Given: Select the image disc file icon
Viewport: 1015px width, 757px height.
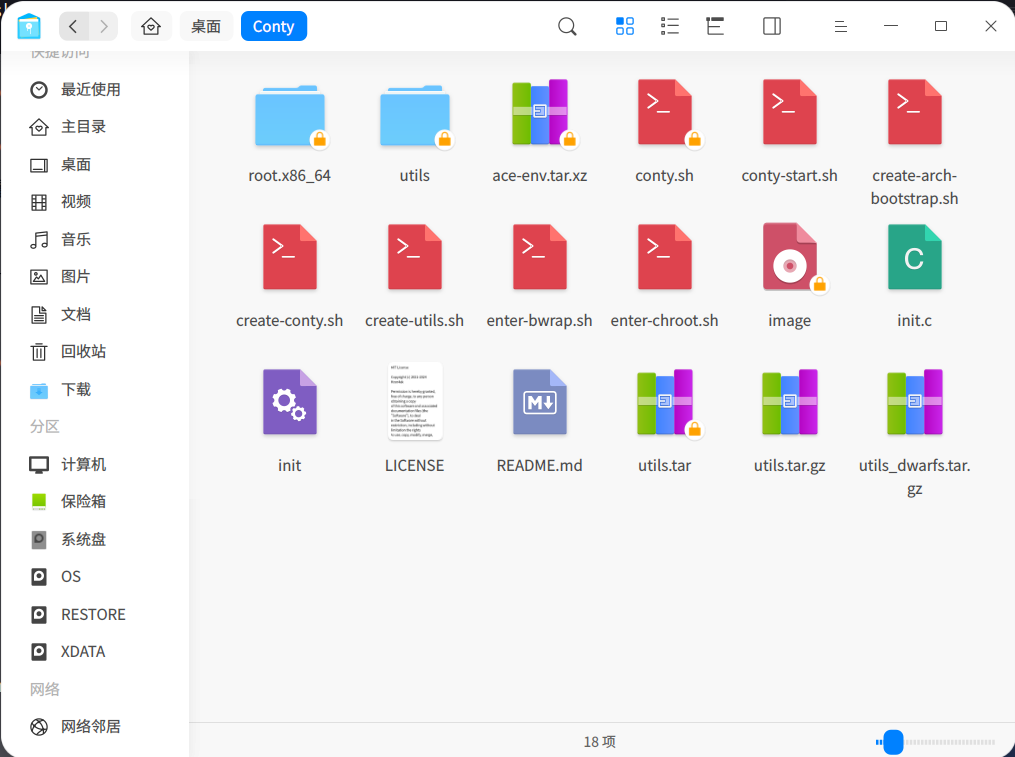Looking at the screenshot, I should point(790,258).
